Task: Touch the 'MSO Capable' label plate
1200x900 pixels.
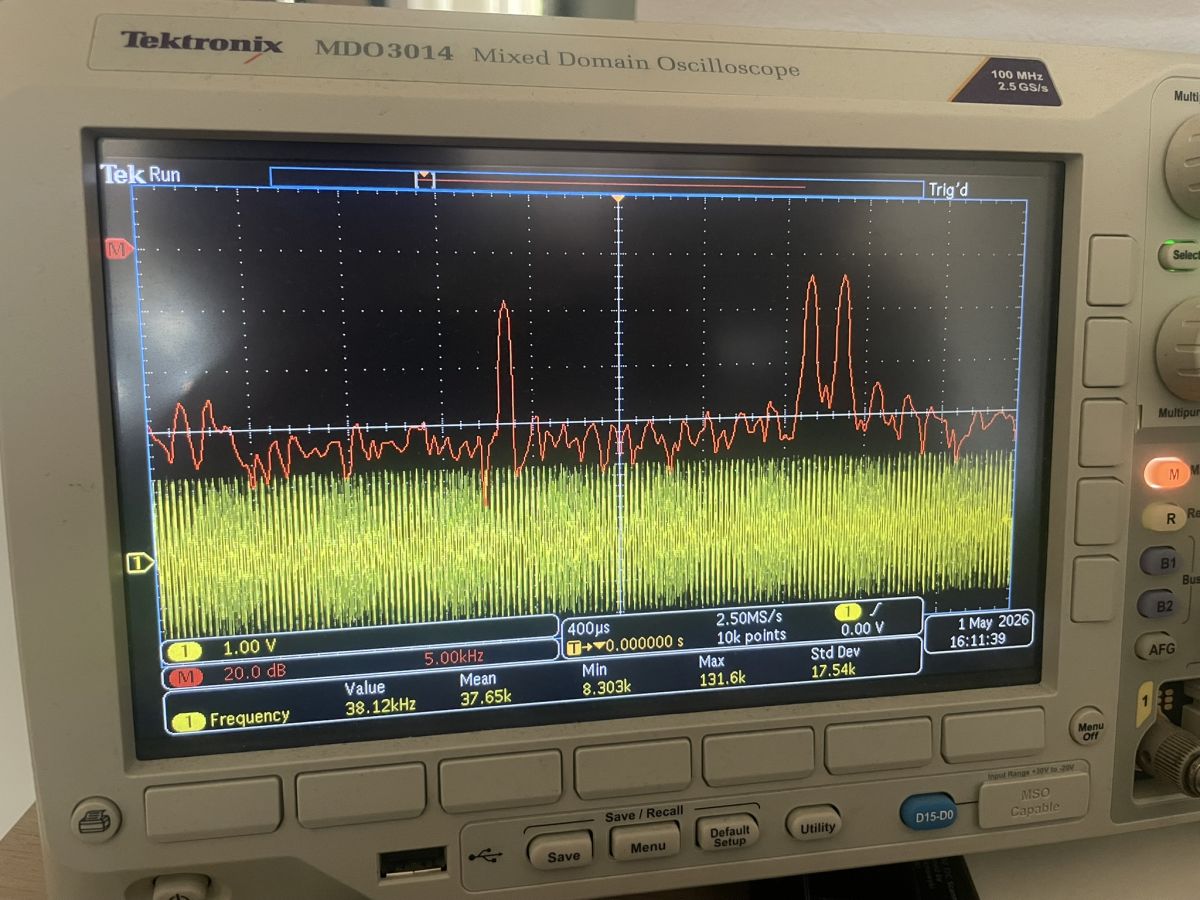Action: pos(1034,801)
